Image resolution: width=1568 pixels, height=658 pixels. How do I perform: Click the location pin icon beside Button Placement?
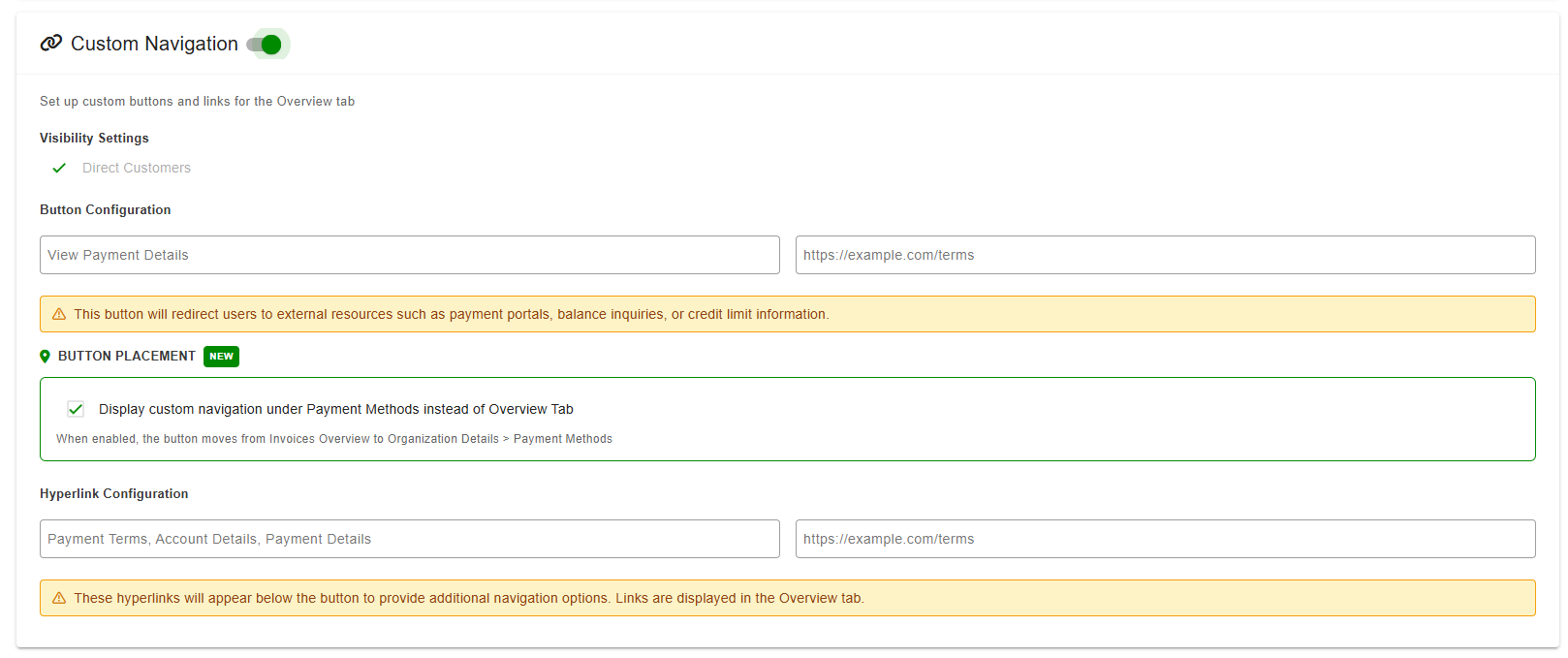45,357
